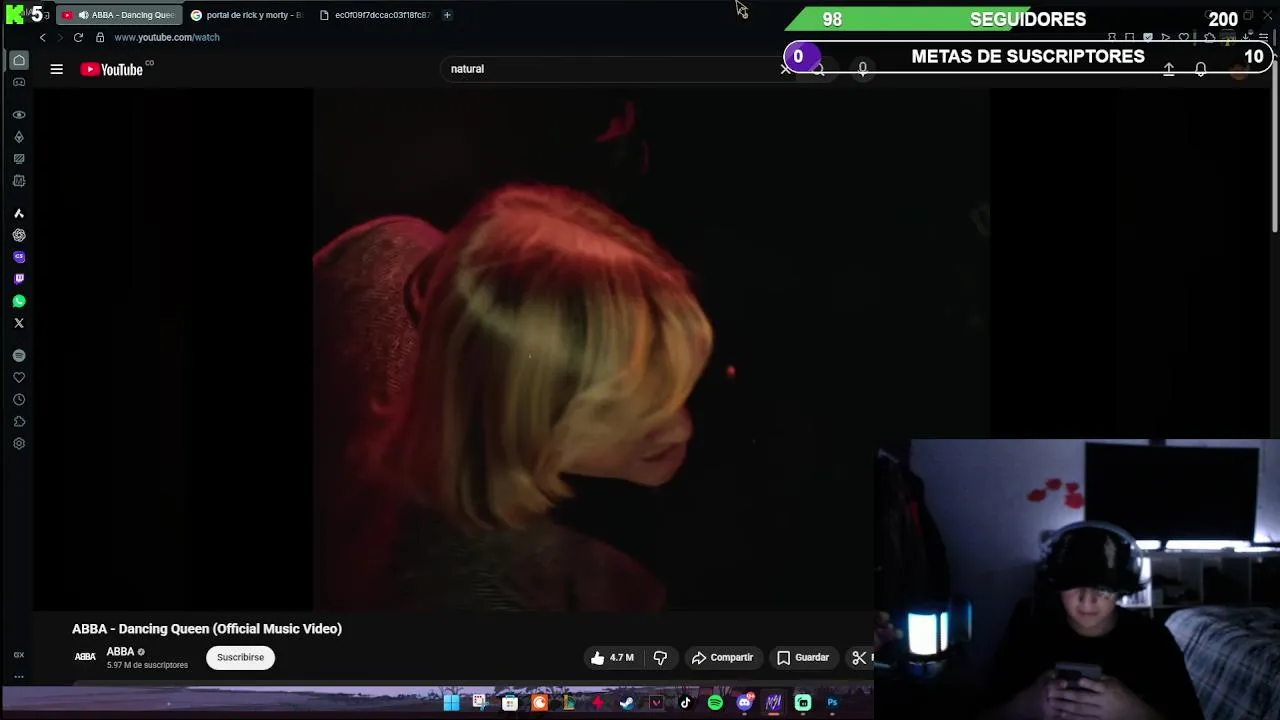Go back with the browser back arrow
This screenshot has height=720, width=1280.
pyautogui.click(x=42, y=37)
